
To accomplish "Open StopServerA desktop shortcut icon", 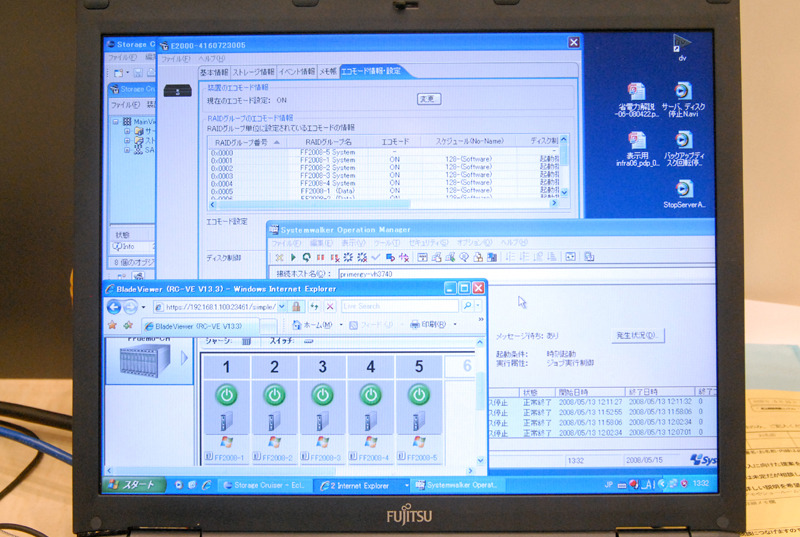I will click(684, 194).
